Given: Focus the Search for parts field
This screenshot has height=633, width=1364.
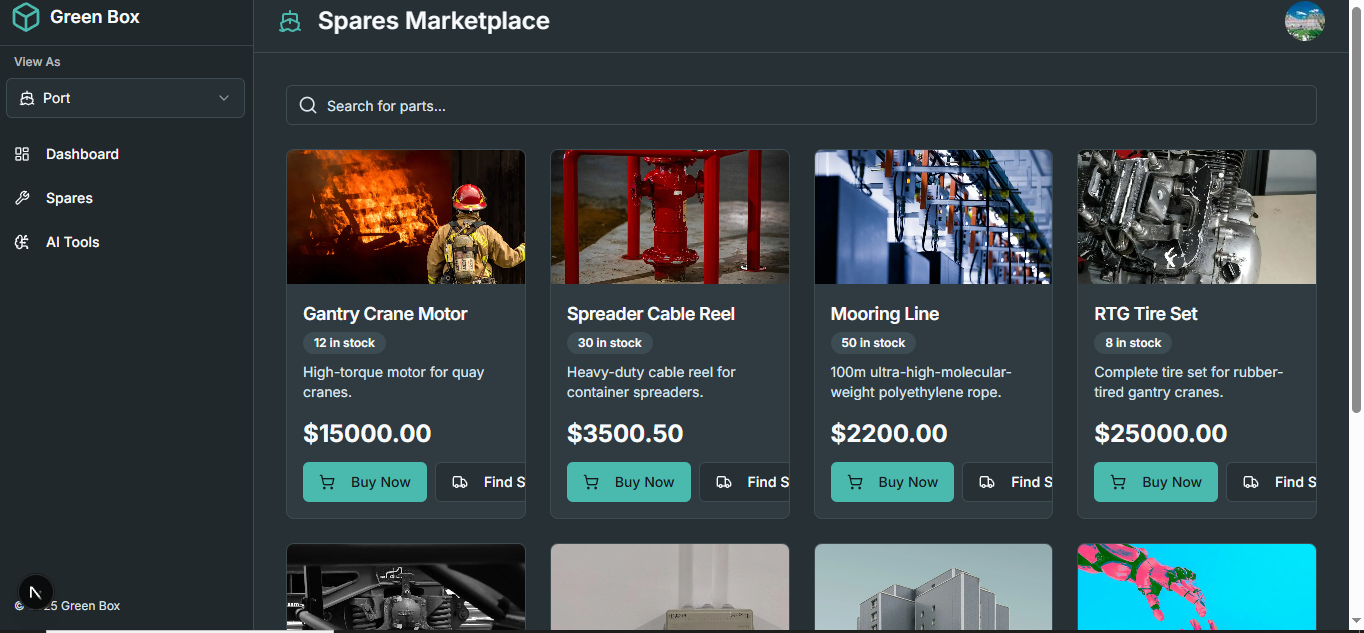Looking at the screenshot, I should (x=801, y=105).
